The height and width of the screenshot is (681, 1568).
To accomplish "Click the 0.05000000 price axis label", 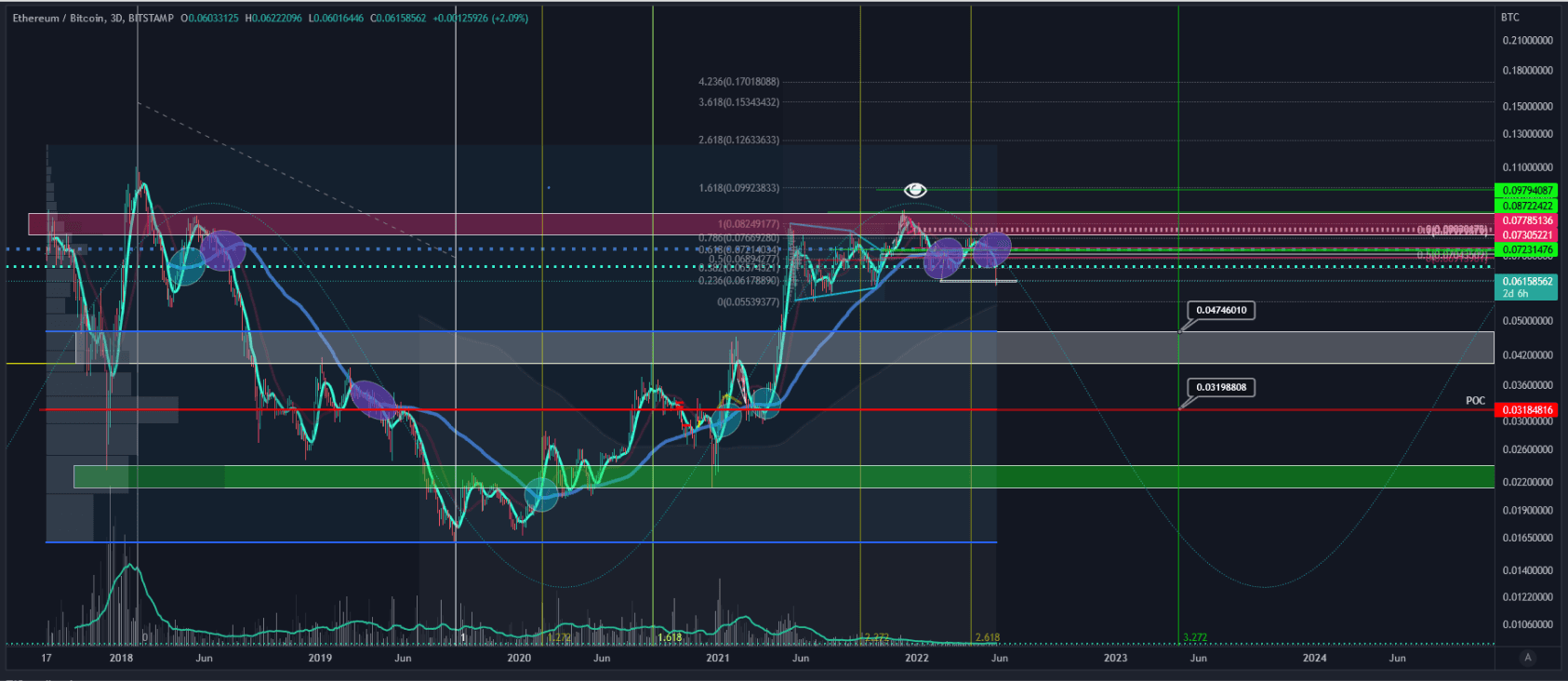I will pos(1528,321).
